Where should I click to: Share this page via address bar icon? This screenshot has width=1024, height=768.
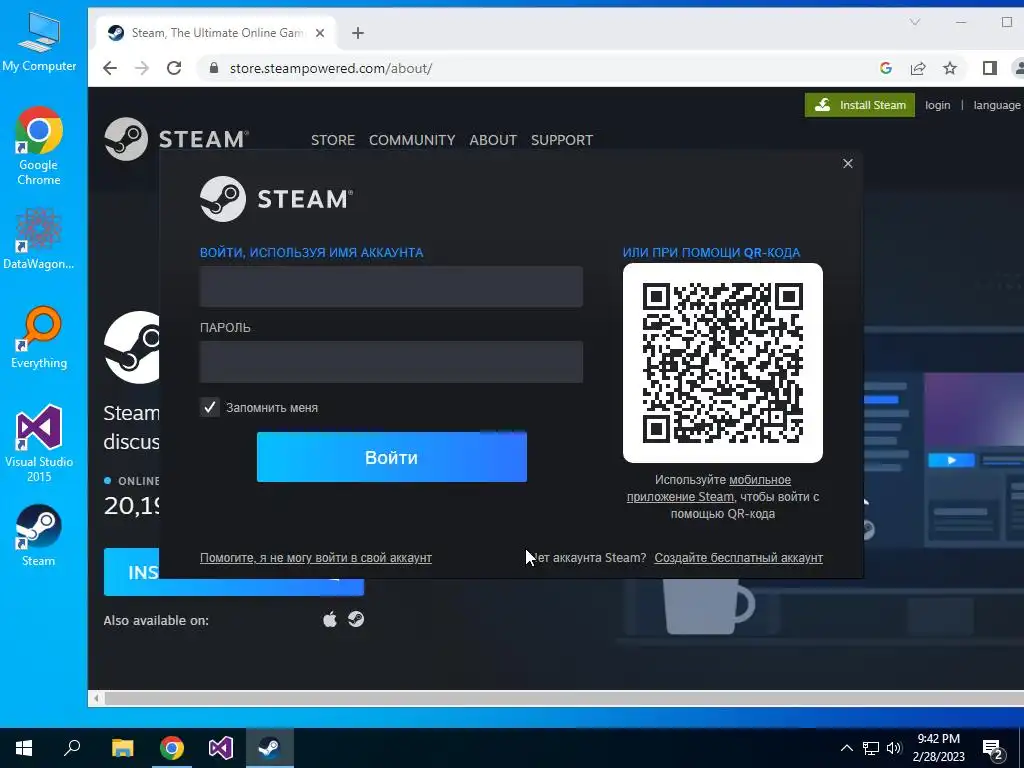click(918, 68)
